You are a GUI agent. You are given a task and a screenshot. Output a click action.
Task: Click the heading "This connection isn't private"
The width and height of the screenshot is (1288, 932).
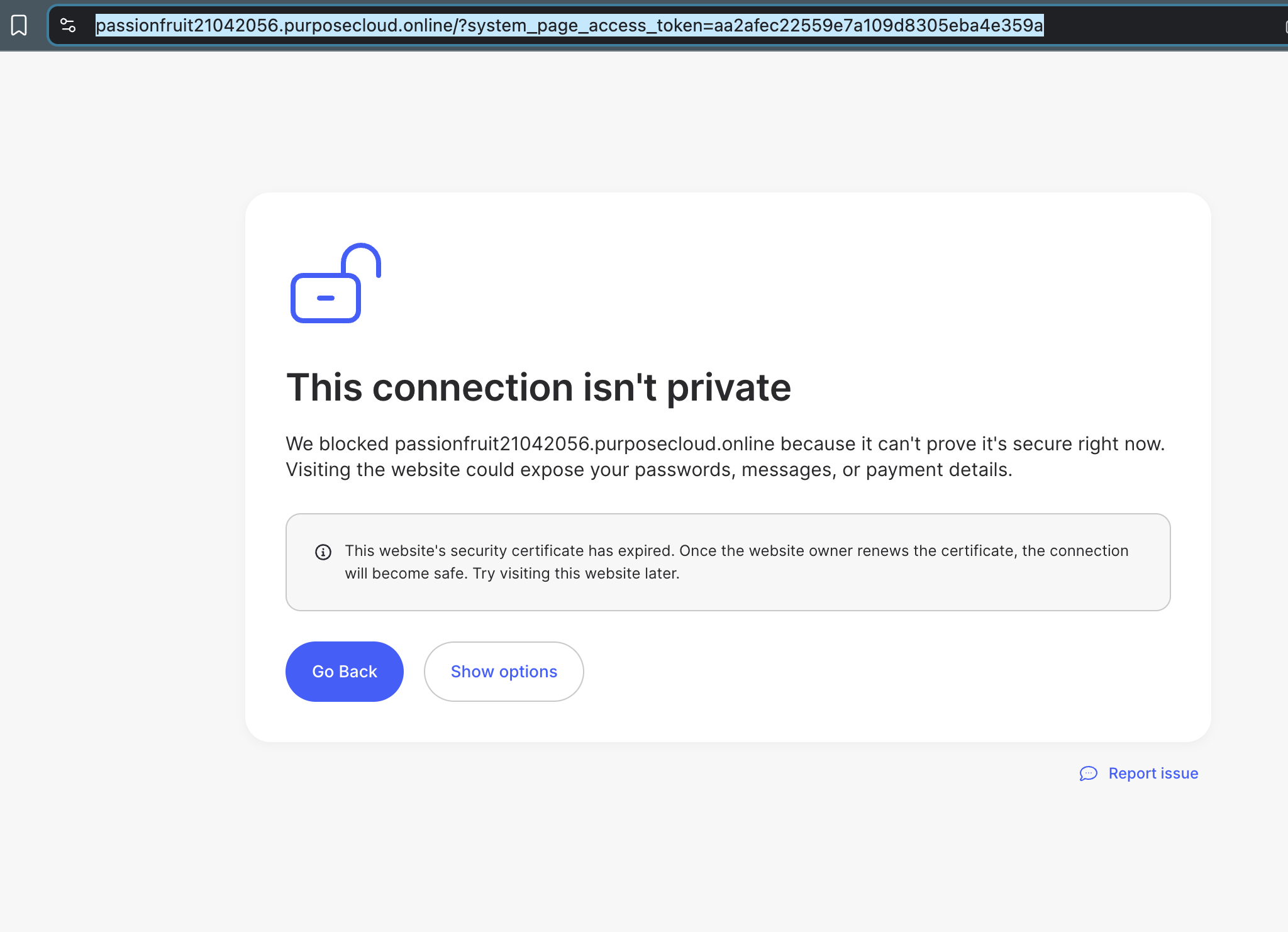pyautogui.click(x=539, y=387)
